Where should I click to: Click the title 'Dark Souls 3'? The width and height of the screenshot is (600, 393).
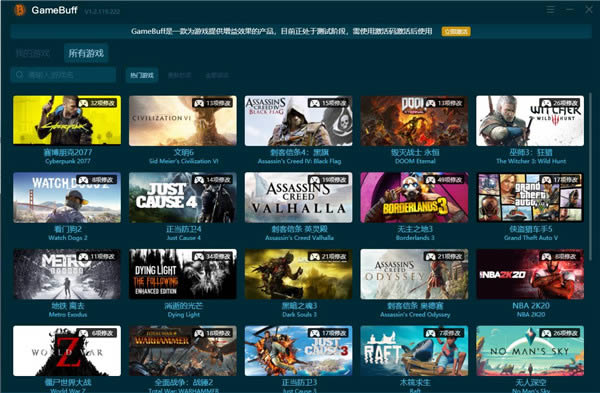click(x=299, y=315)
